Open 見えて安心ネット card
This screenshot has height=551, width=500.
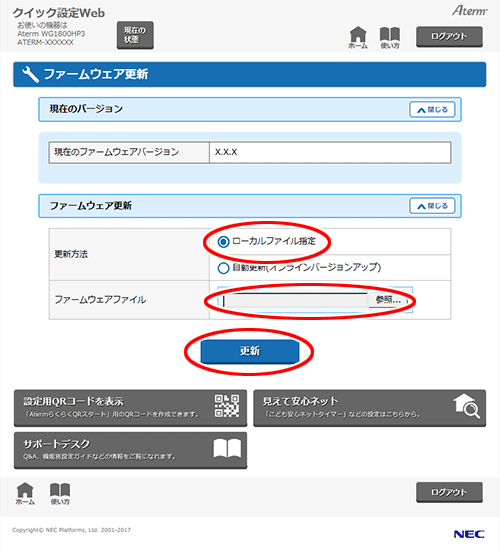(370, 408)
